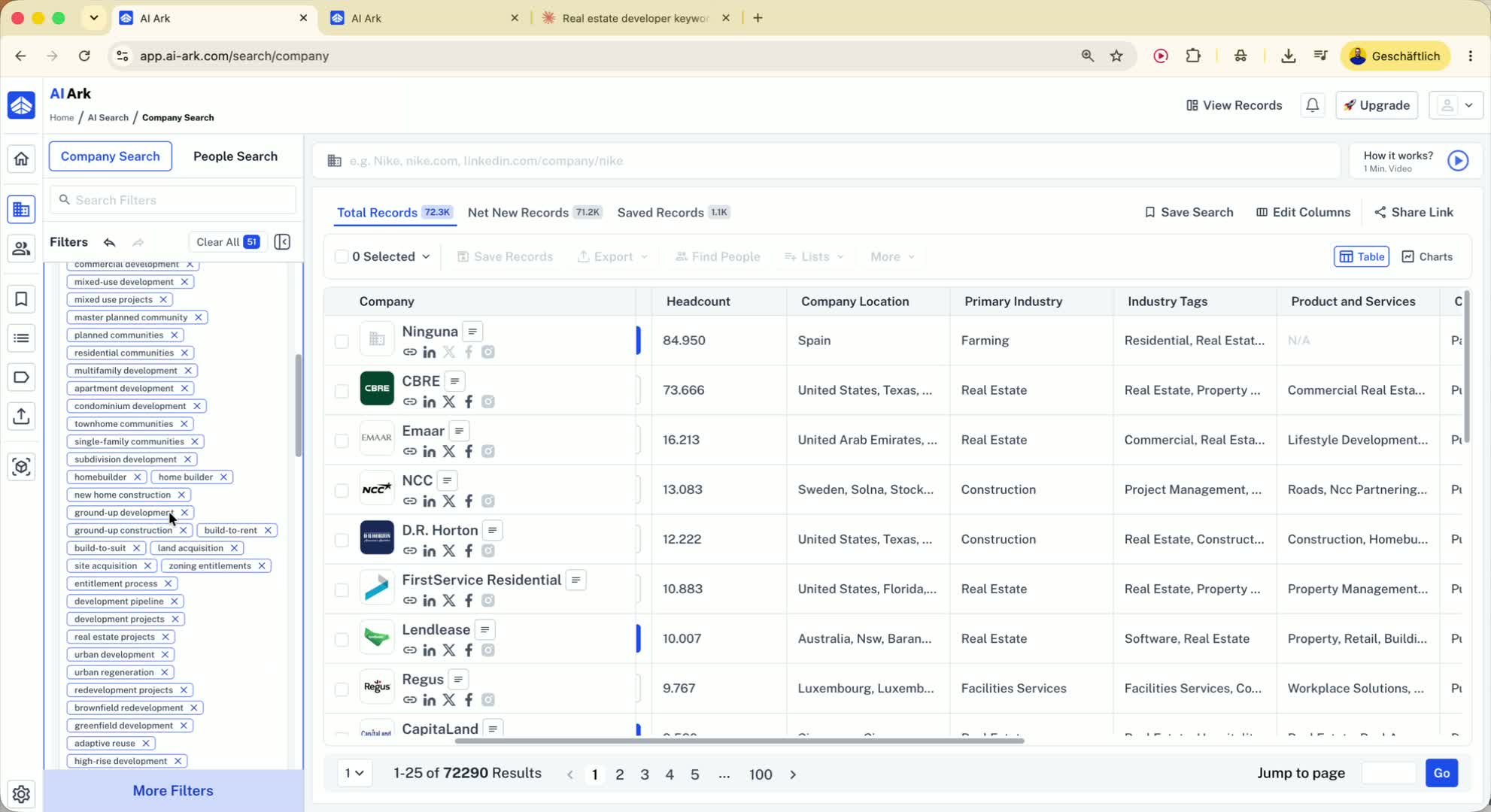This screenshot has width=1491, height=812.
Task: Toggle the select-all records checkbox
Action: tap(342, 257)
